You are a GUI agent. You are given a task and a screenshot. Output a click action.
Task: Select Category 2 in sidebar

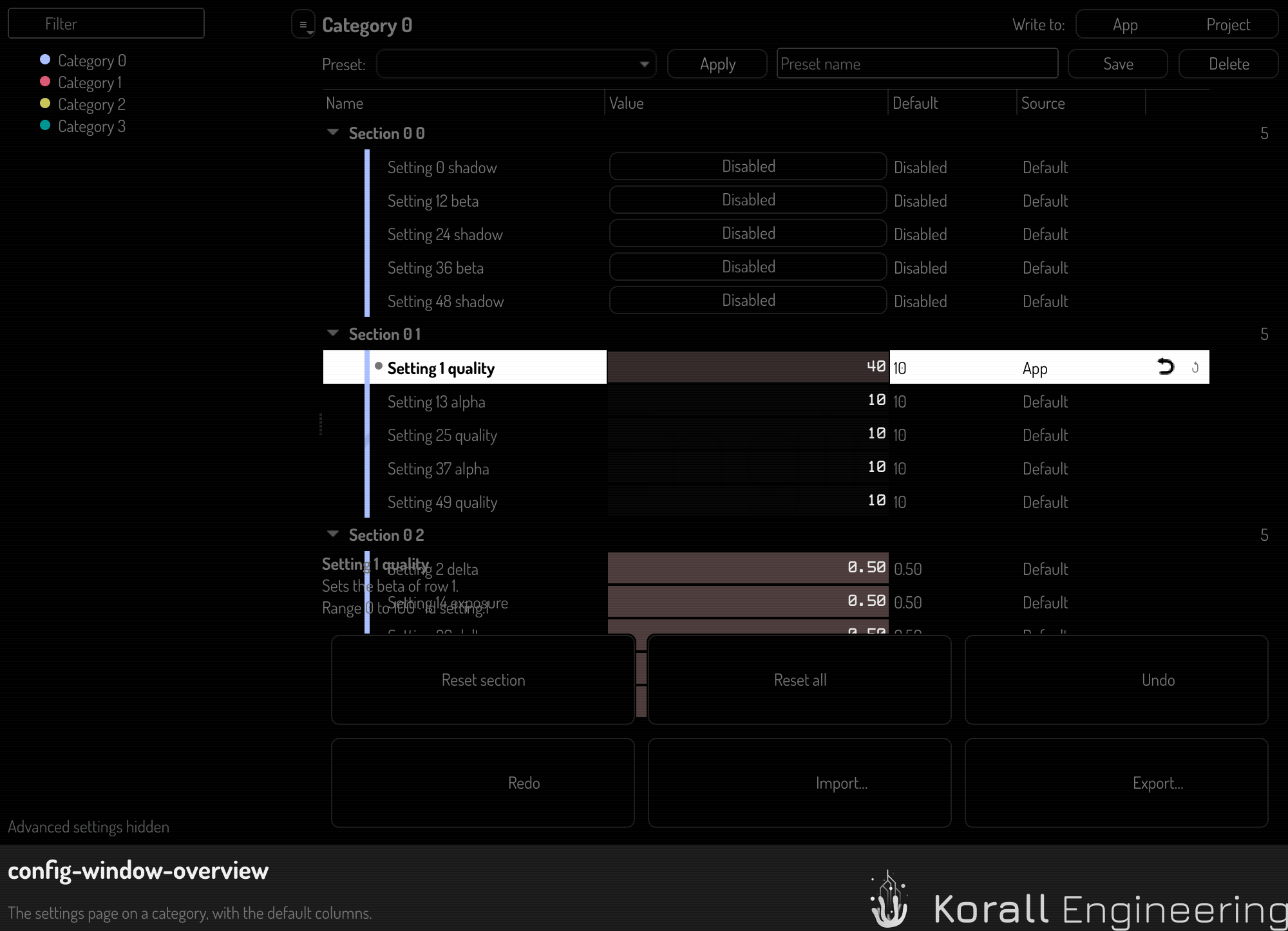[x=91, y=104]
